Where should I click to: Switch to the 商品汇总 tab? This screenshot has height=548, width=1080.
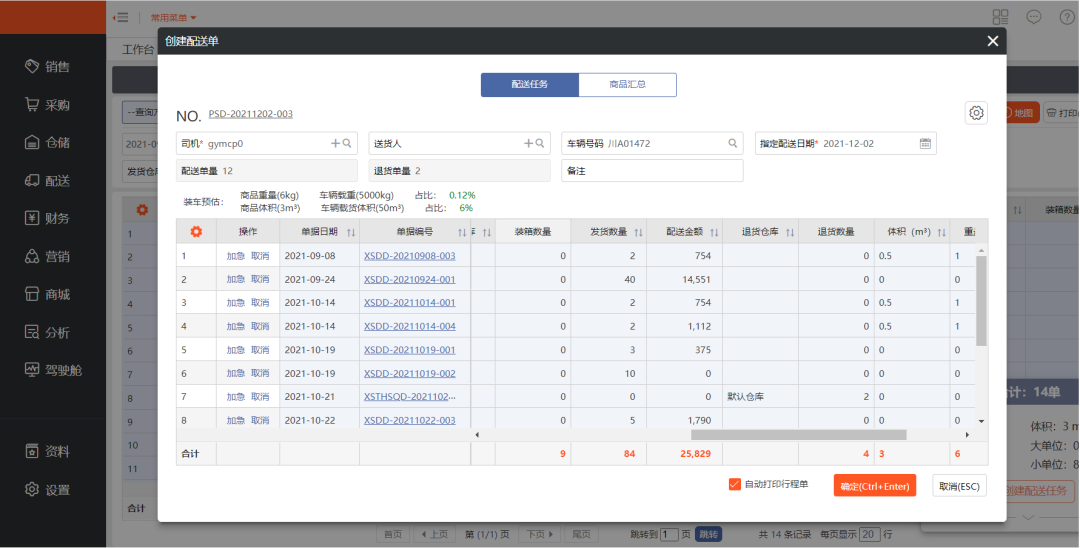pos(627,85)
